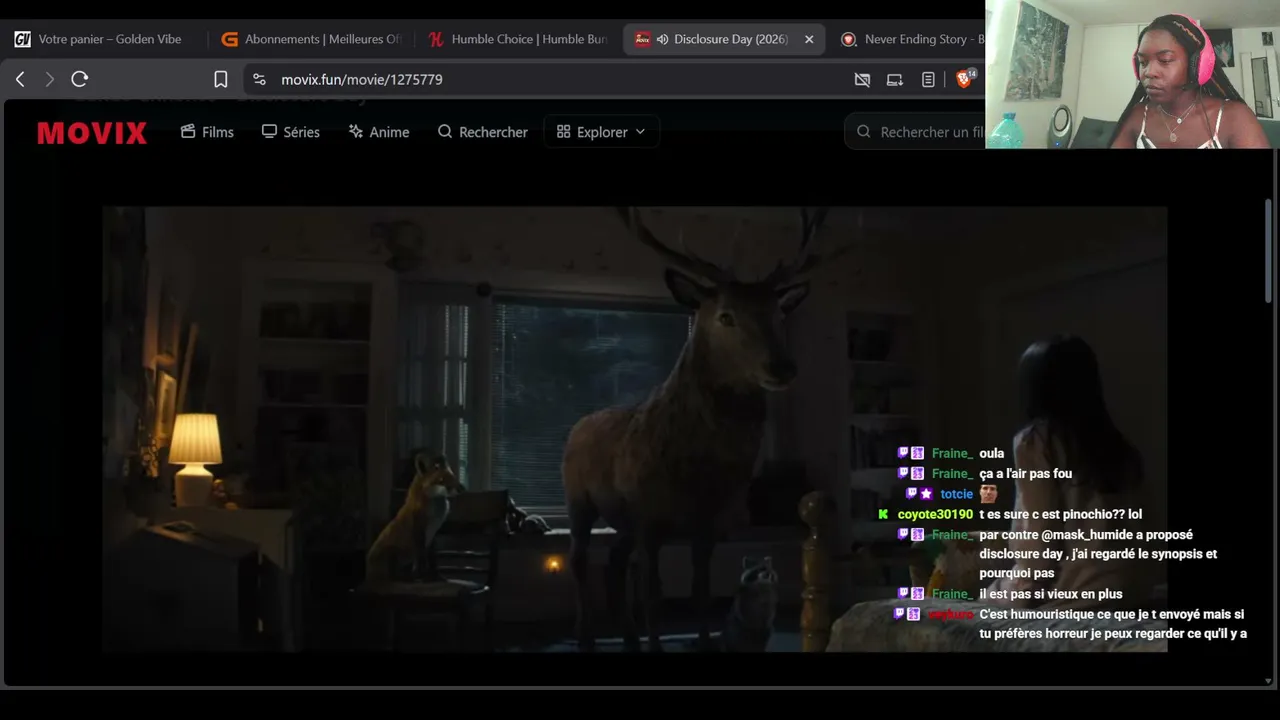
Task: Open the Brave Shields icon
Action: pos(964,79)
